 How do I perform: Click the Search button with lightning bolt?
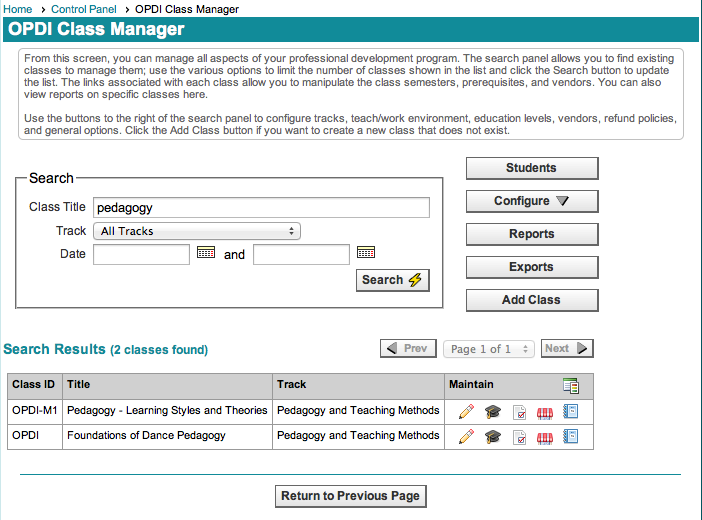coord(393,280)
